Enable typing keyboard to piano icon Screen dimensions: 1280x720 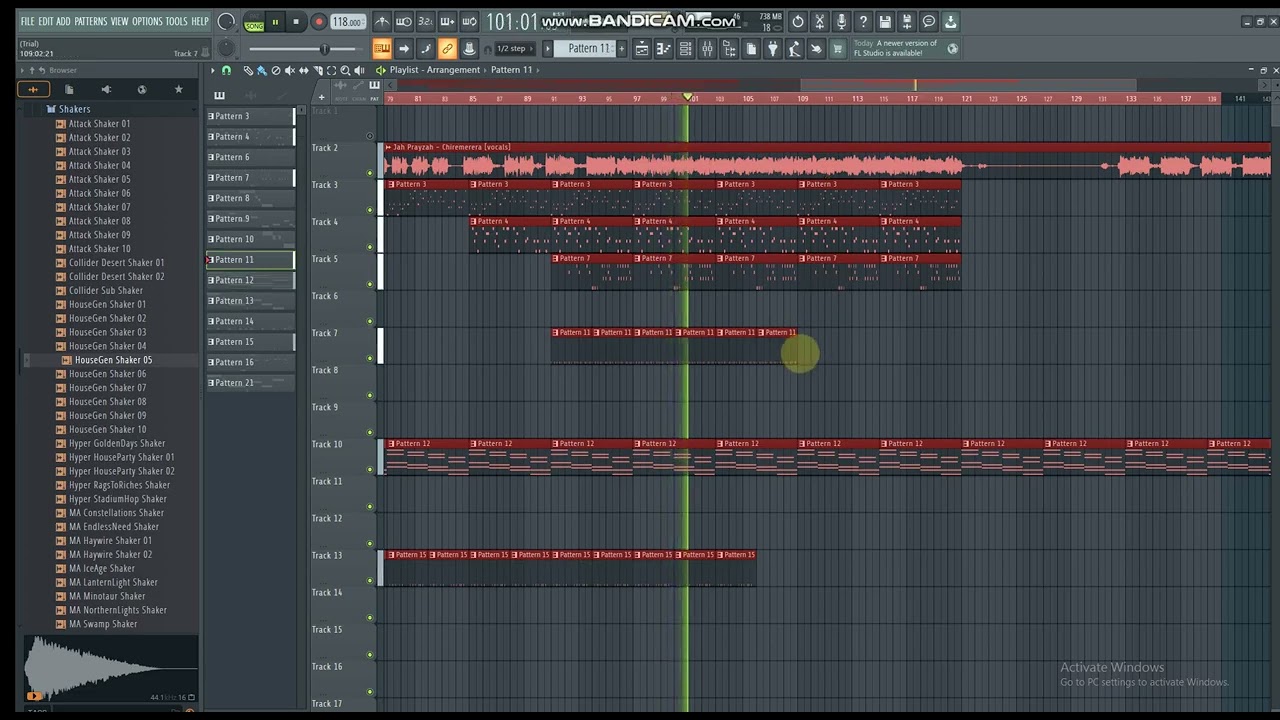pos(382,48)
